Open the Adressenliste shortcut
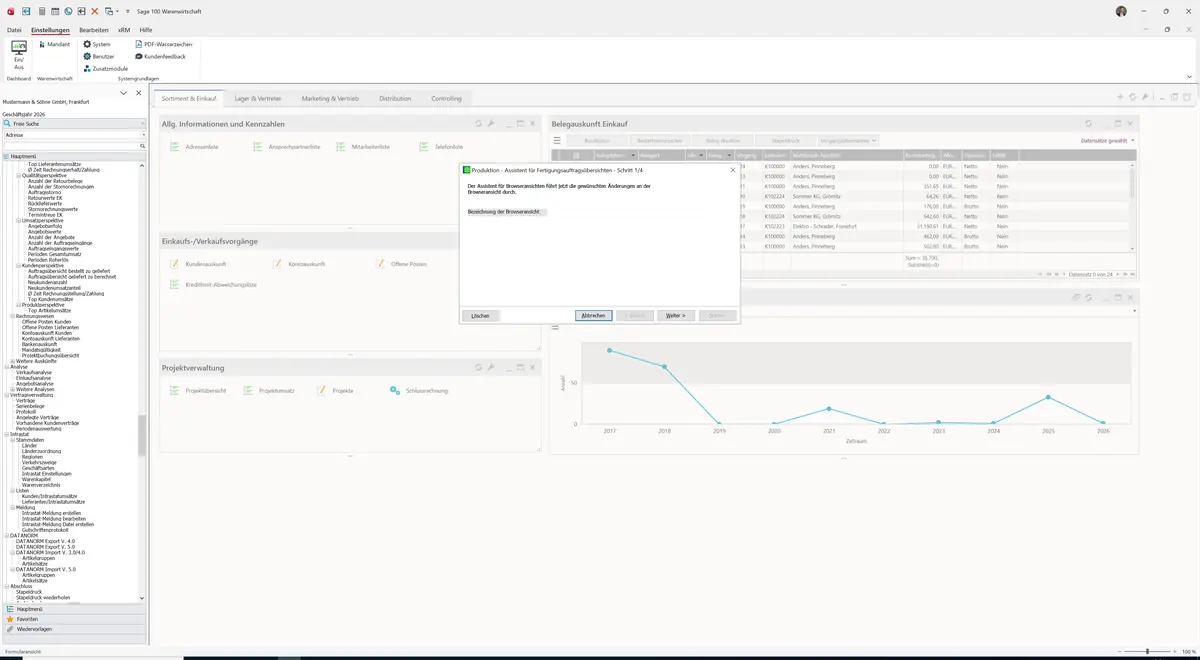Viewport: 1200px width, 660px height. (x=195, y=147)
